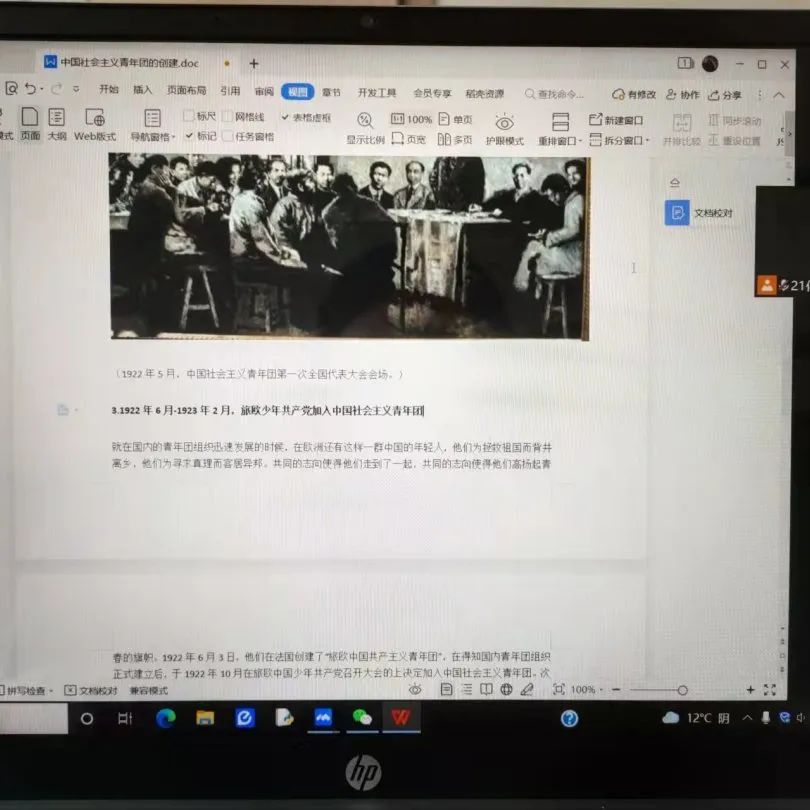This screenshot has width=810, height=810.
Task: Click the display ratio (显示比例) icon
Action: (x=365, y=127)
